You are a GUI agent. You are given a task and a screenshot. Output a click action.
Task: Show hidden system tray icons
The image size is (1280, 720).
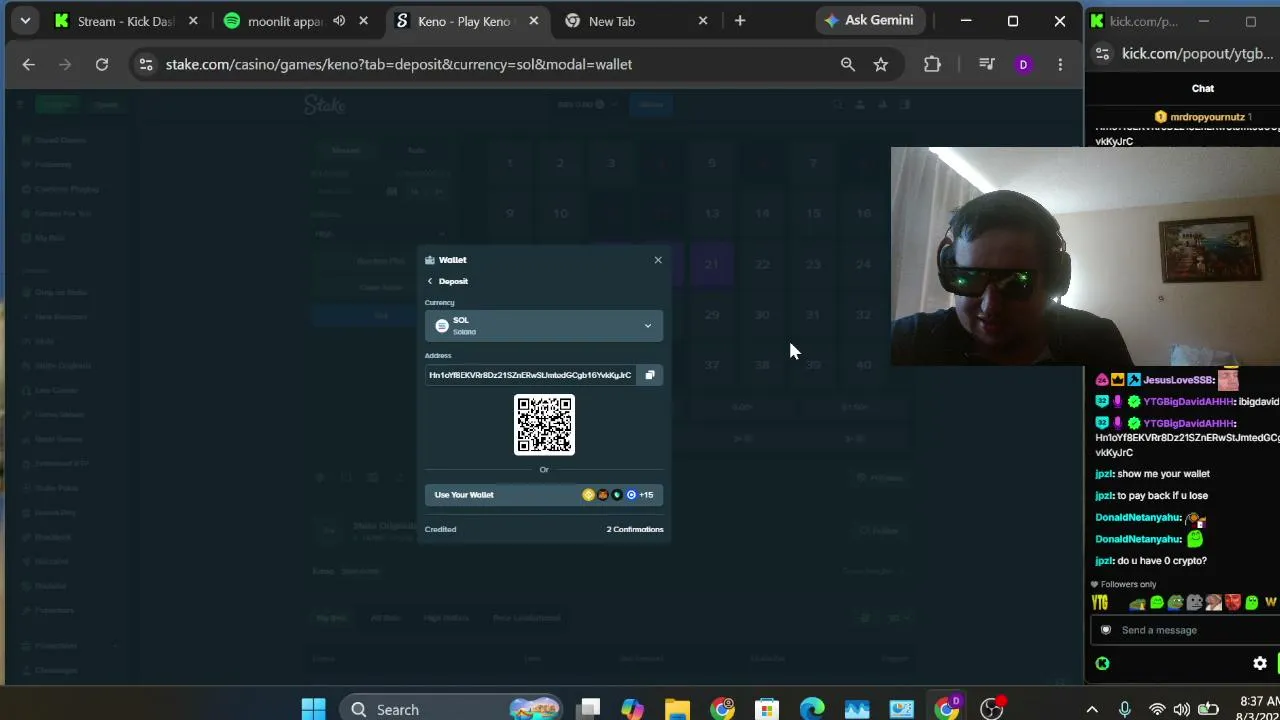(1092, 709)
